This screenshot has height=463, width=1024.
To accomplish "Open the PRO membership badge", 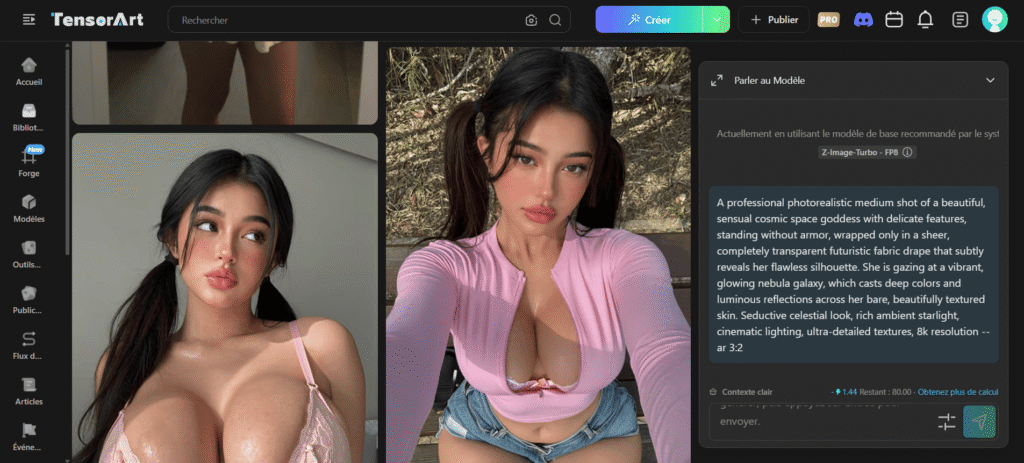I will click(829, 20).
